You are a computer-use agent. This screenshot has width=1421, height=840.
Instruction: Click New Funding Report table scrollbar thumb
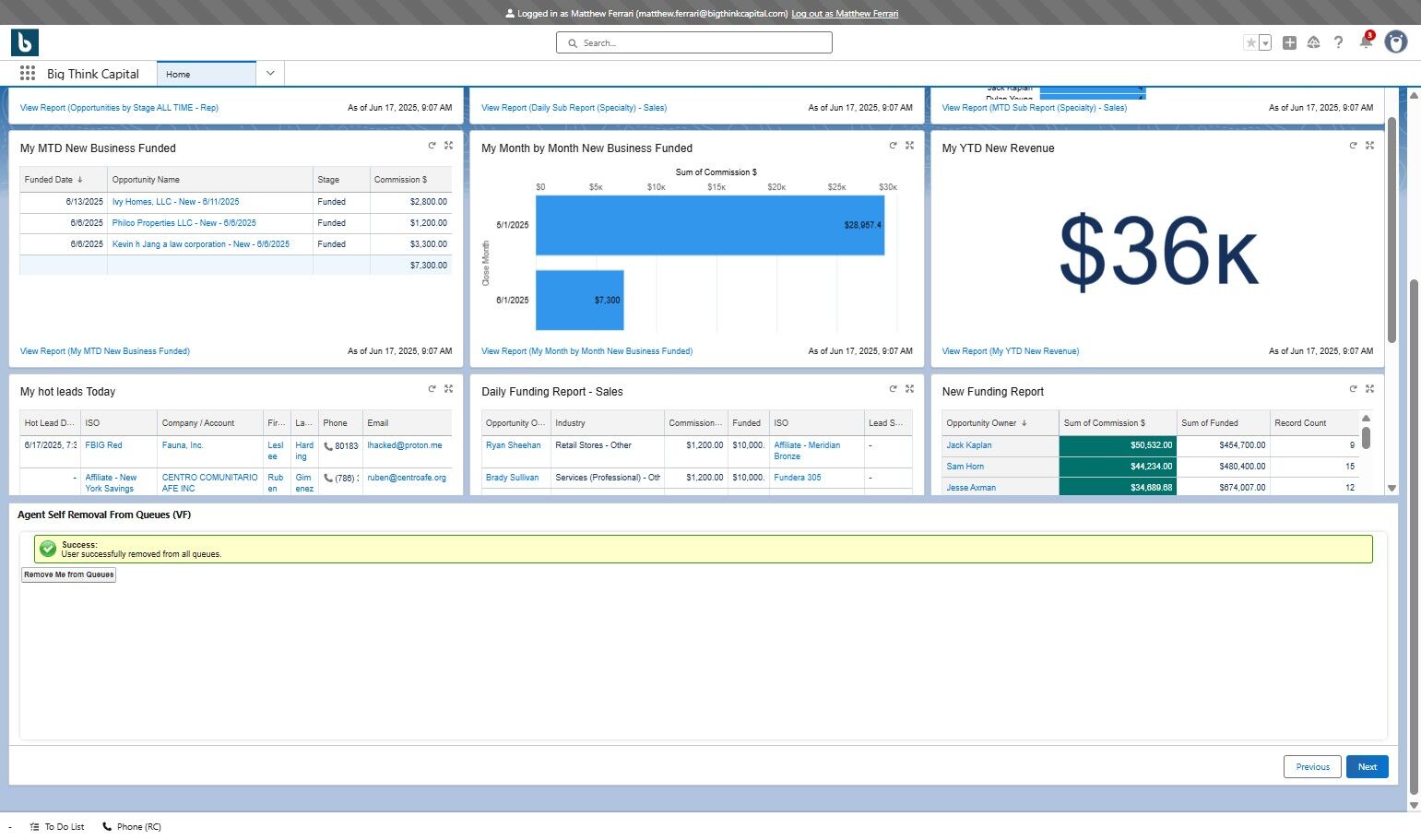coord(1366,438)
